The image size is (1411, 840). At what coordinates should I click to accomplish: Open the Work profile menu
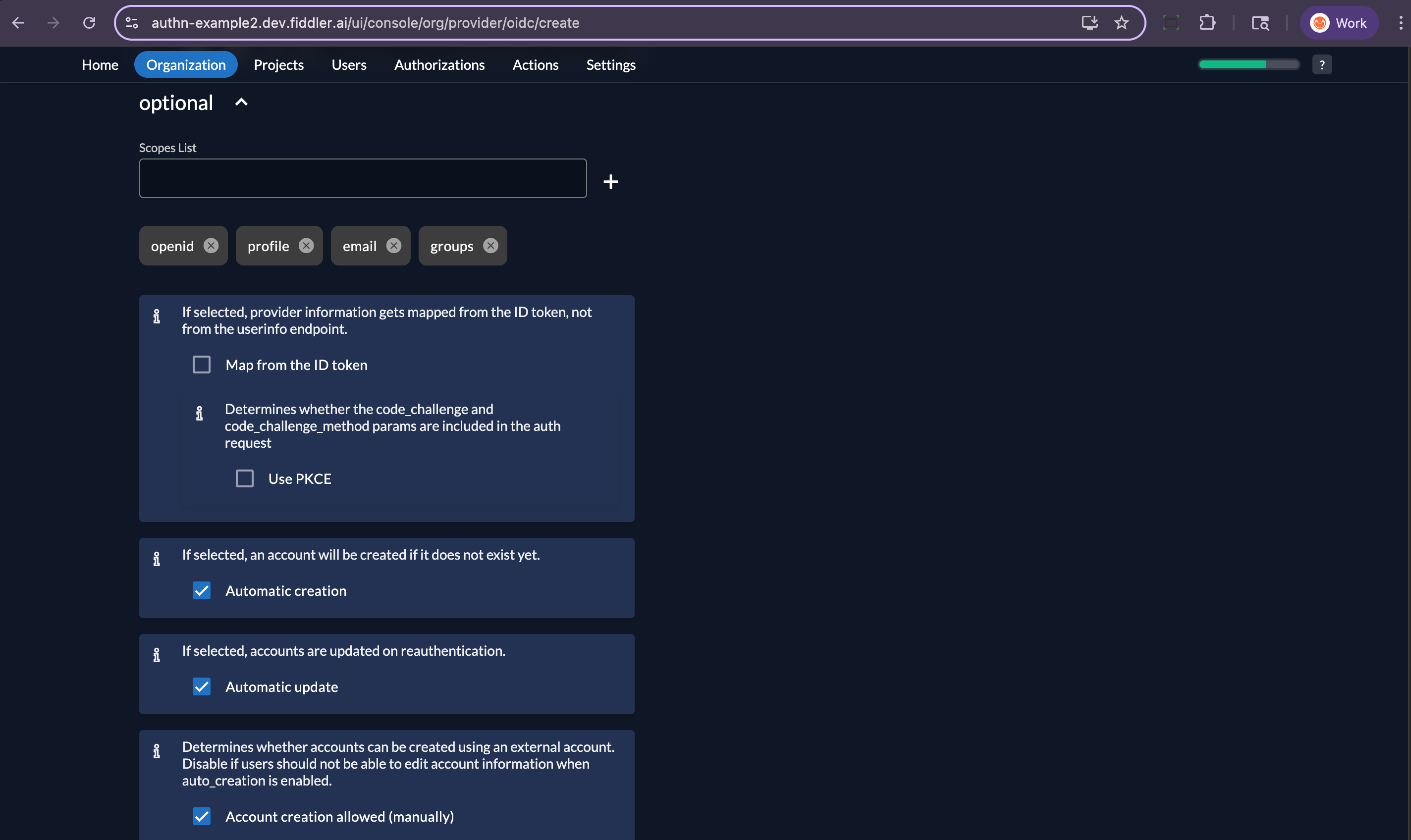[x=1340, y=23]
